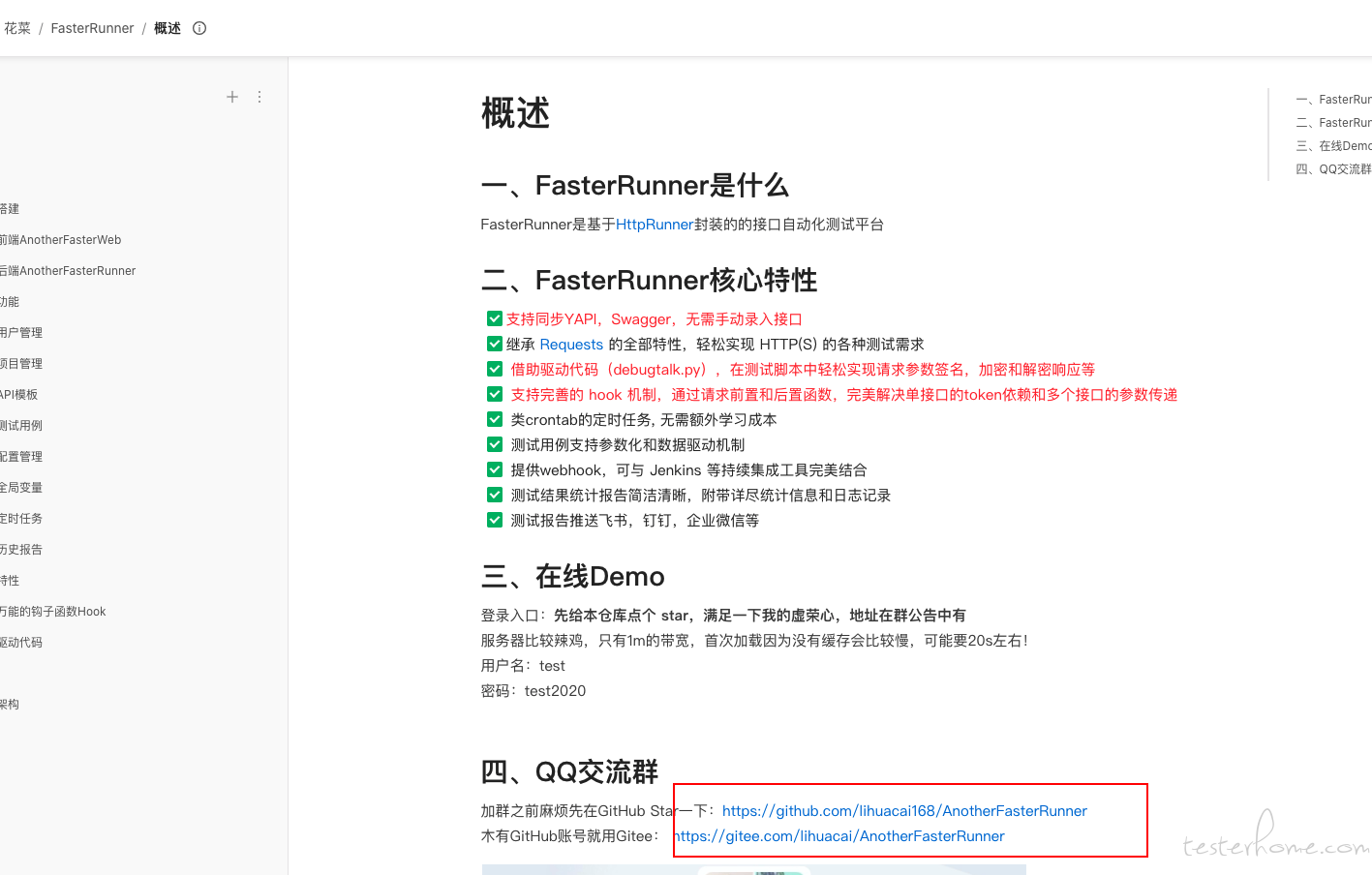Jump to outline item 一、FasterRunner
The width and height of the screenshot is (1372, 875).
click(x=1334, y=100)
